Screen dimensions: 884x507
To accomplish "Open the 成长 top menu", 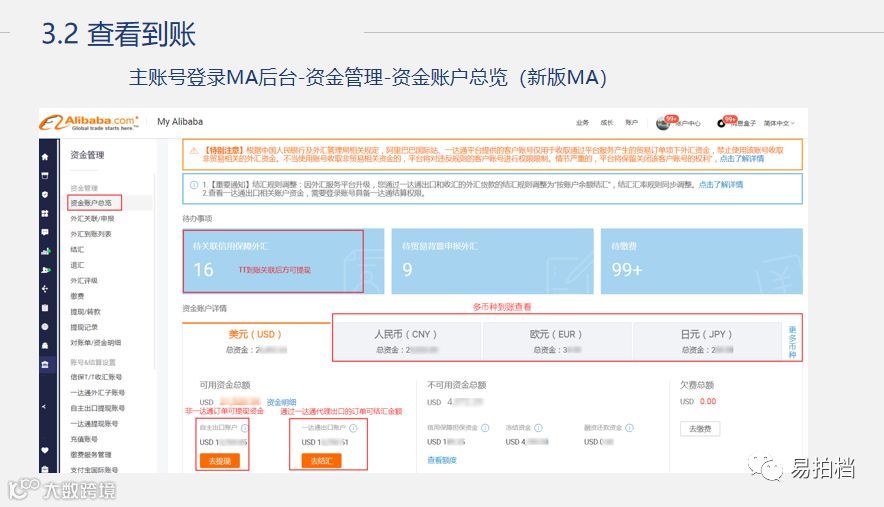I will tap(607, 122).
